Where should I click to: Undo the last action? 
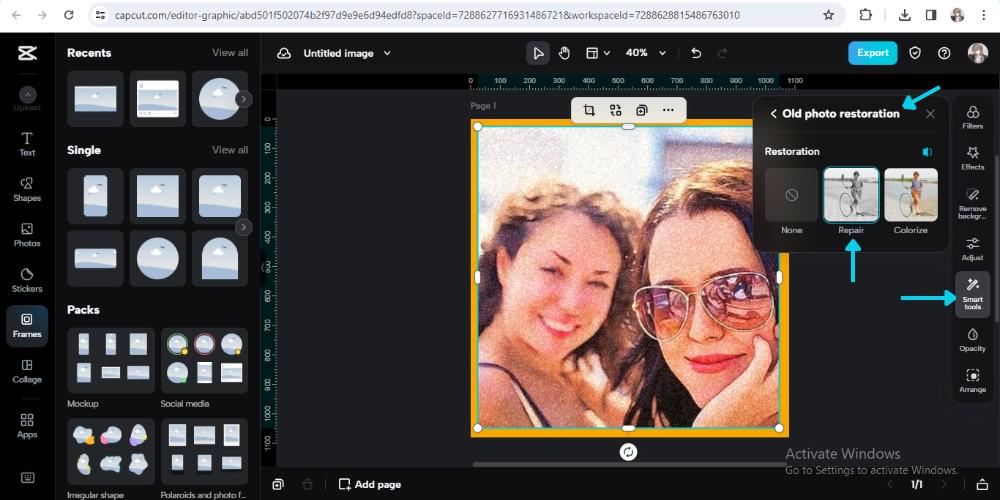696,54
